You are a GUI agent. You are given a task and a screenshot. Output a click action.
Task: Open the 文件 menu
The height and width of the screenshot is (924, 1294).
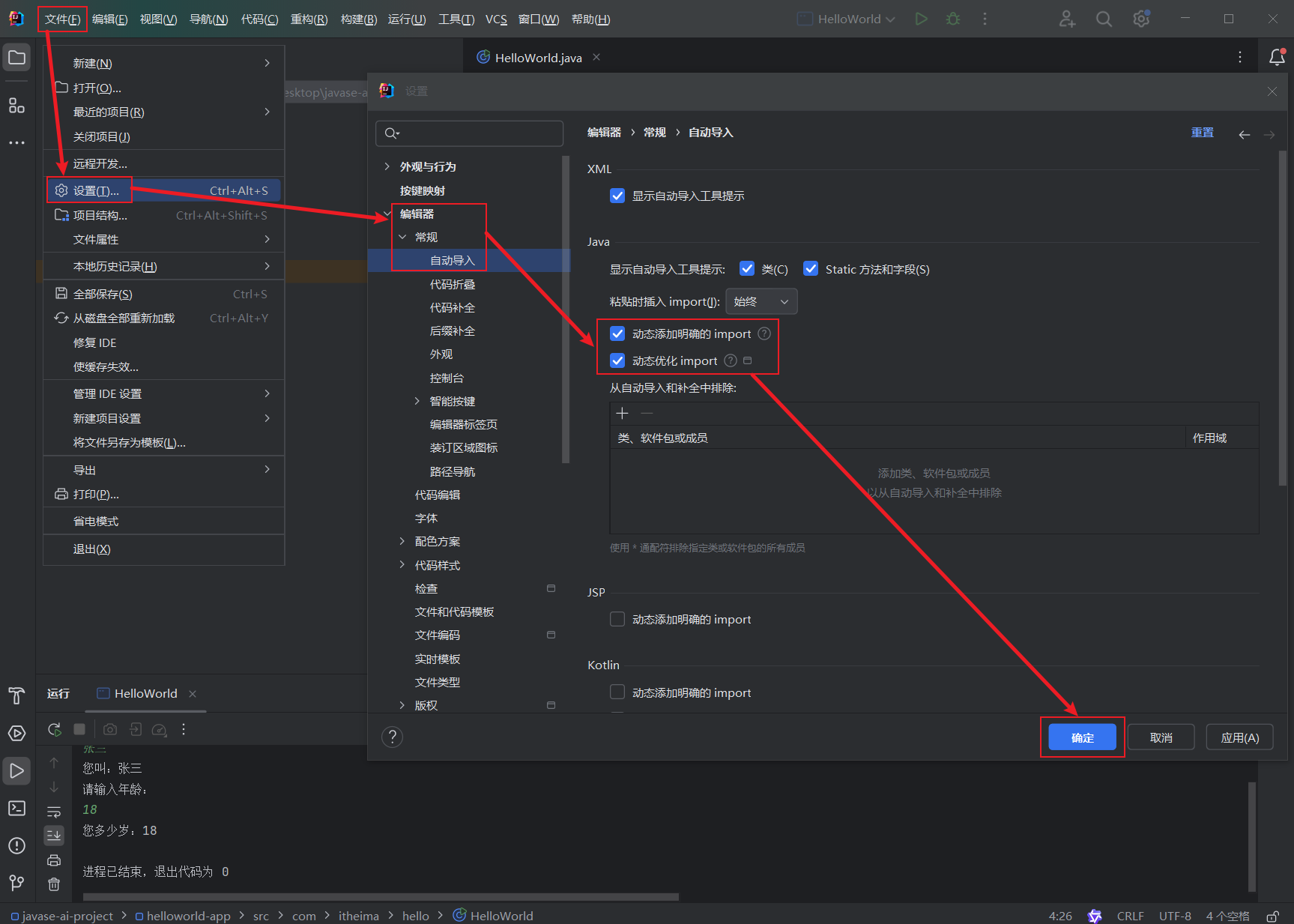(x=62, y=19)
